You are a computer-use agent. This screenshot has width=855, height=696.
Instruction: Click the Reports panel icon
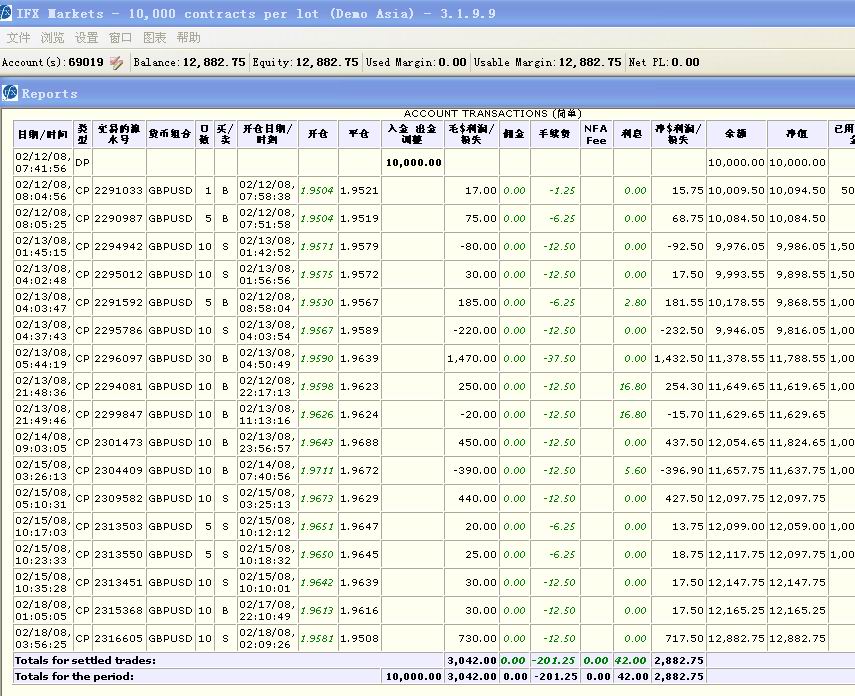tap(11, 93)
